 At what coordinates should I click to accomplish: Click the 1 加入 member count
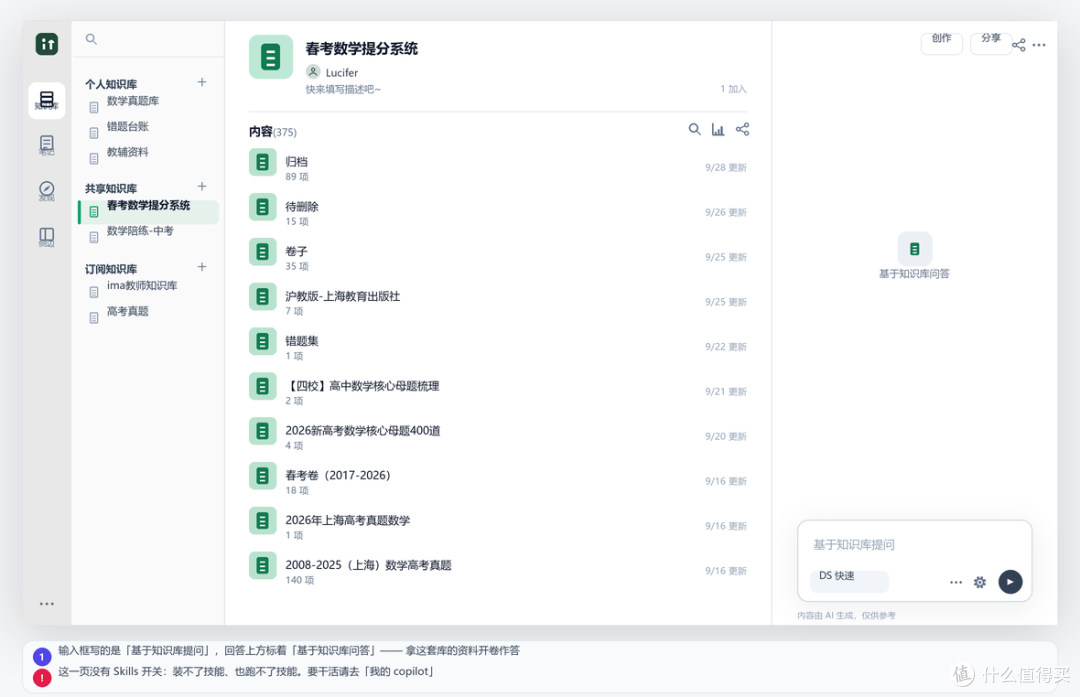tap(733, 89)
